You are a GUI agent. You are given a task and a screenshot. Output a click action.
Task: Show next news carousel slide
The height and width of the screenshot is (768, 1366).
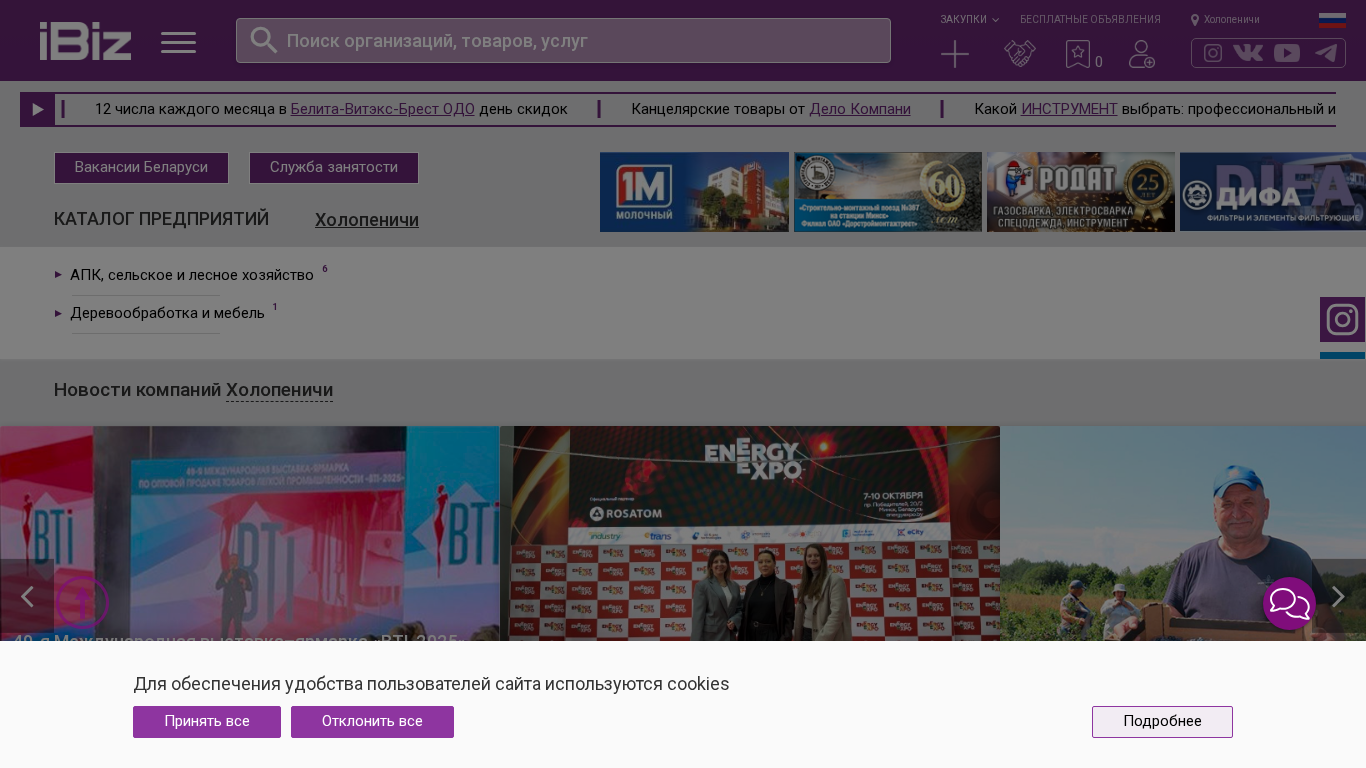click(x=1338, y=597)
